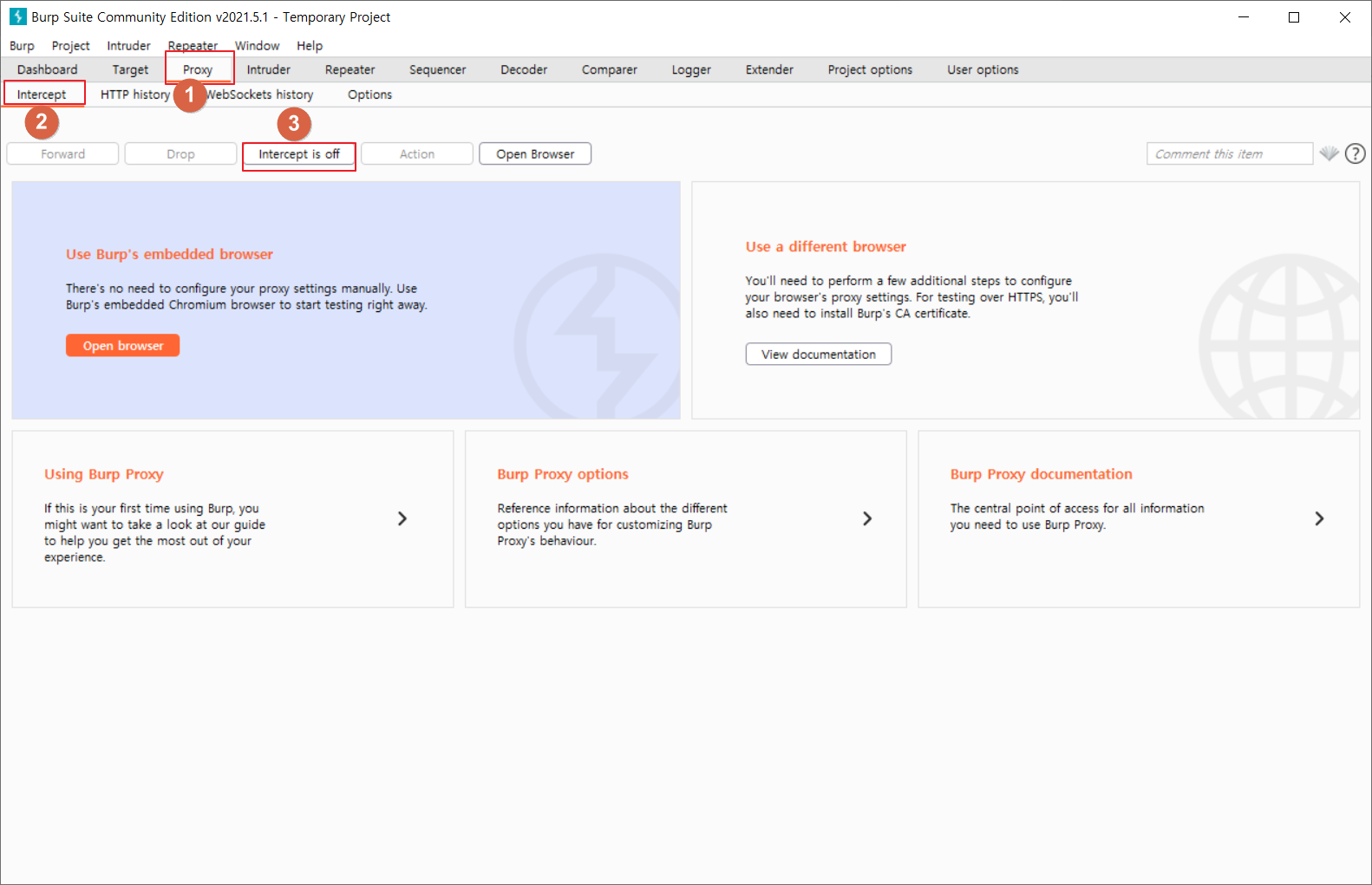Open the Help menu
This screenshot has height=885, width=1372.
coord(310,46)
